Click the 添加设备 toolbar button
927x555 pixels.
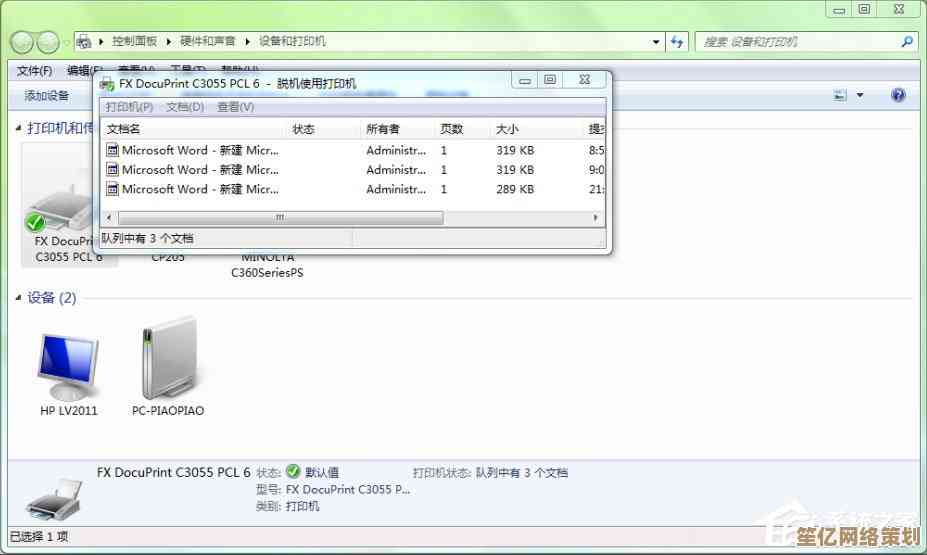(47, 95)
